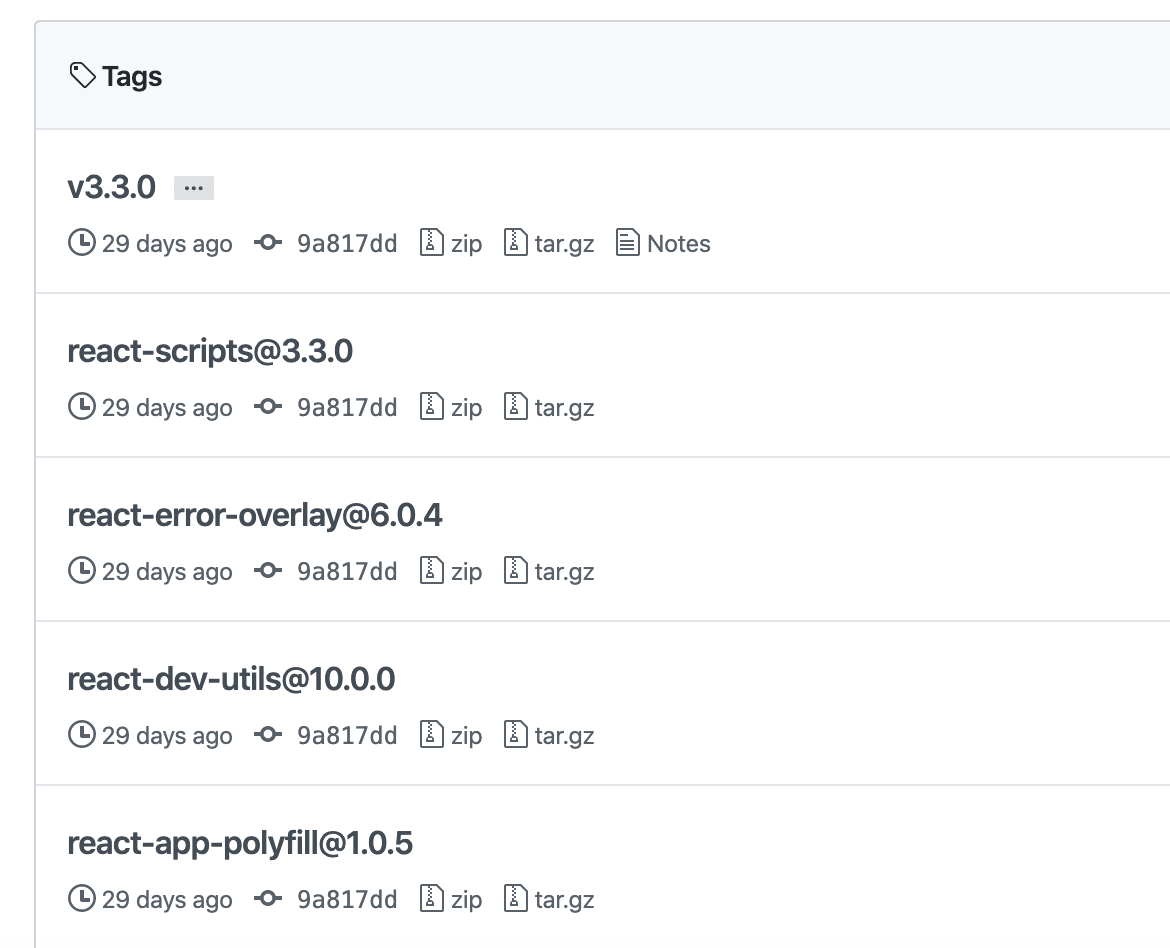Open the react-scripts@3.3.0 tag
Screen dimensions: 1170x948
click(x=210, y=351)
